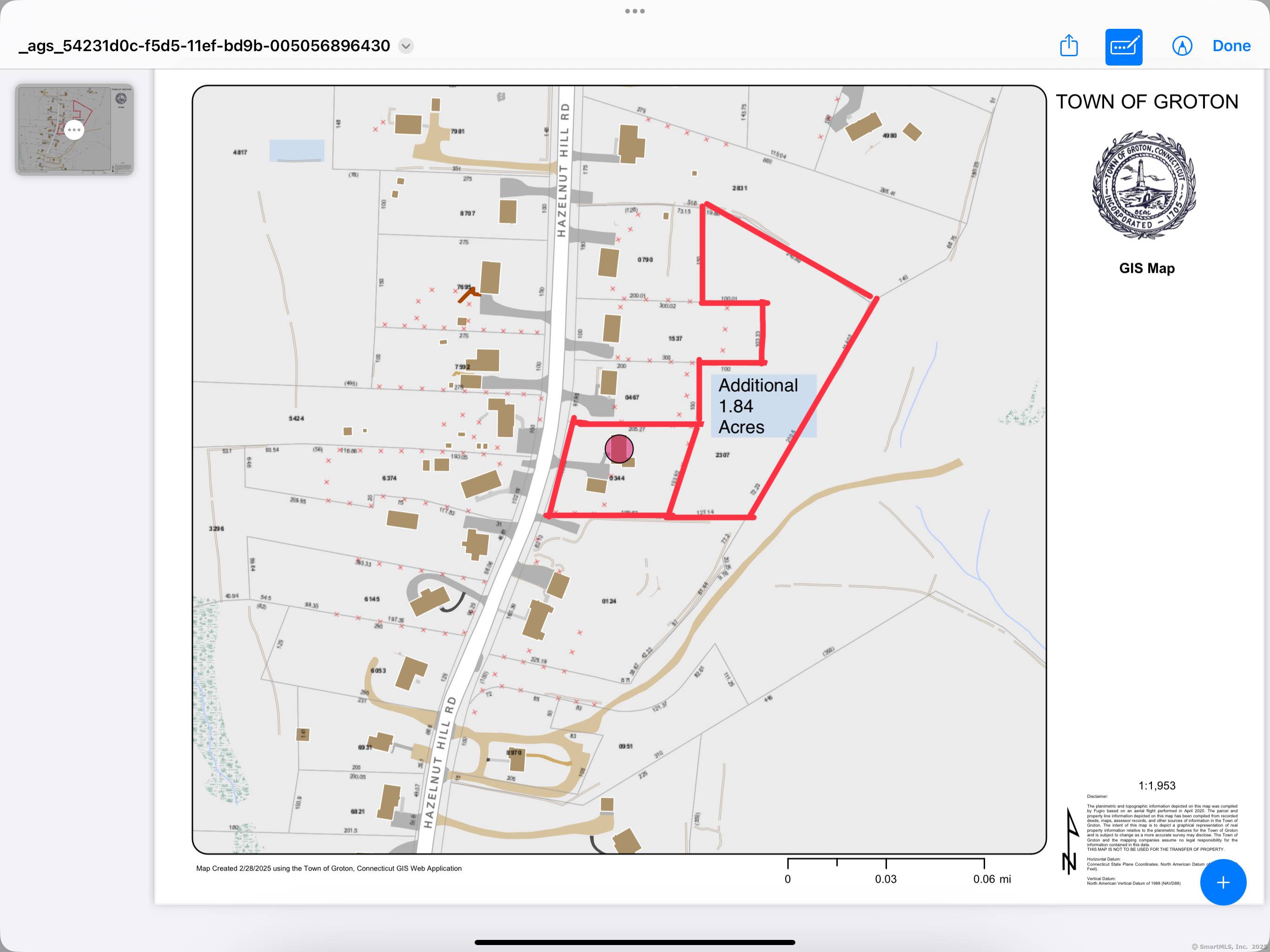Click the blue pond shape on map
The height and width of the screenshot is (952, 1270).
point(297,151)
